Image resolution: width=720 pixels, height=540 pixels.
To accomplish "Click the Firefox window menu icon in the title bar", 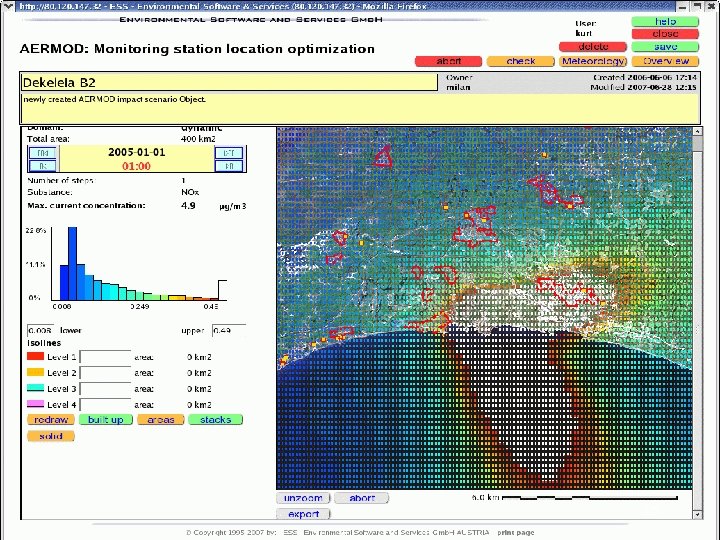I will tap(8, 6).
